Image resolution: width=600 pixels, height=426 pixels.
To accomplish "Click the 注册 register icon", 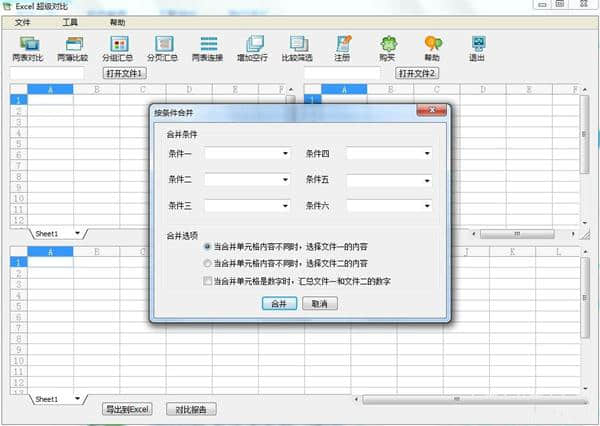I will point(343,44).
